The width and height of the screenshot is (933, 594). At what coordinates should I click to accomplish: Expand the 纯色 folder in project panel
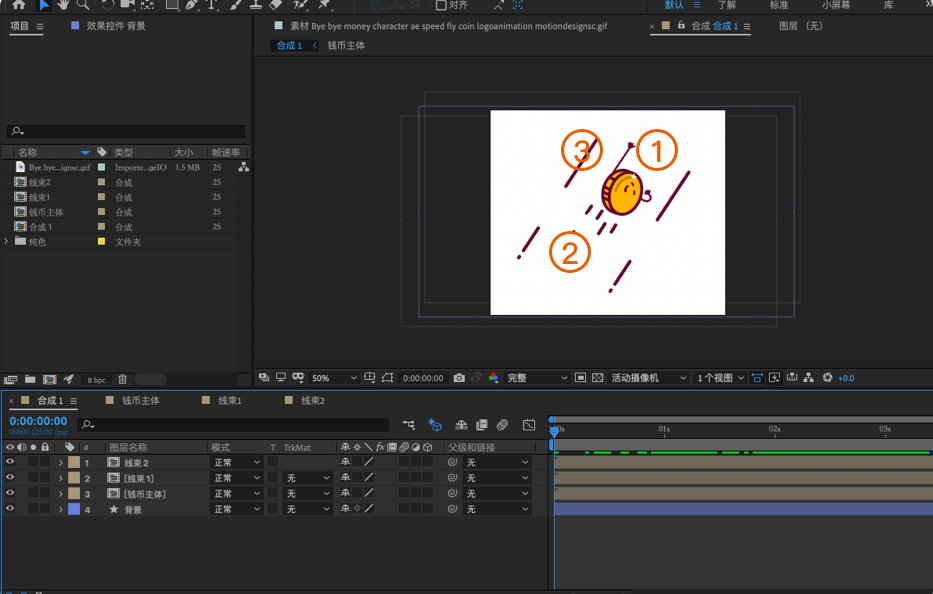click(7, 241)
